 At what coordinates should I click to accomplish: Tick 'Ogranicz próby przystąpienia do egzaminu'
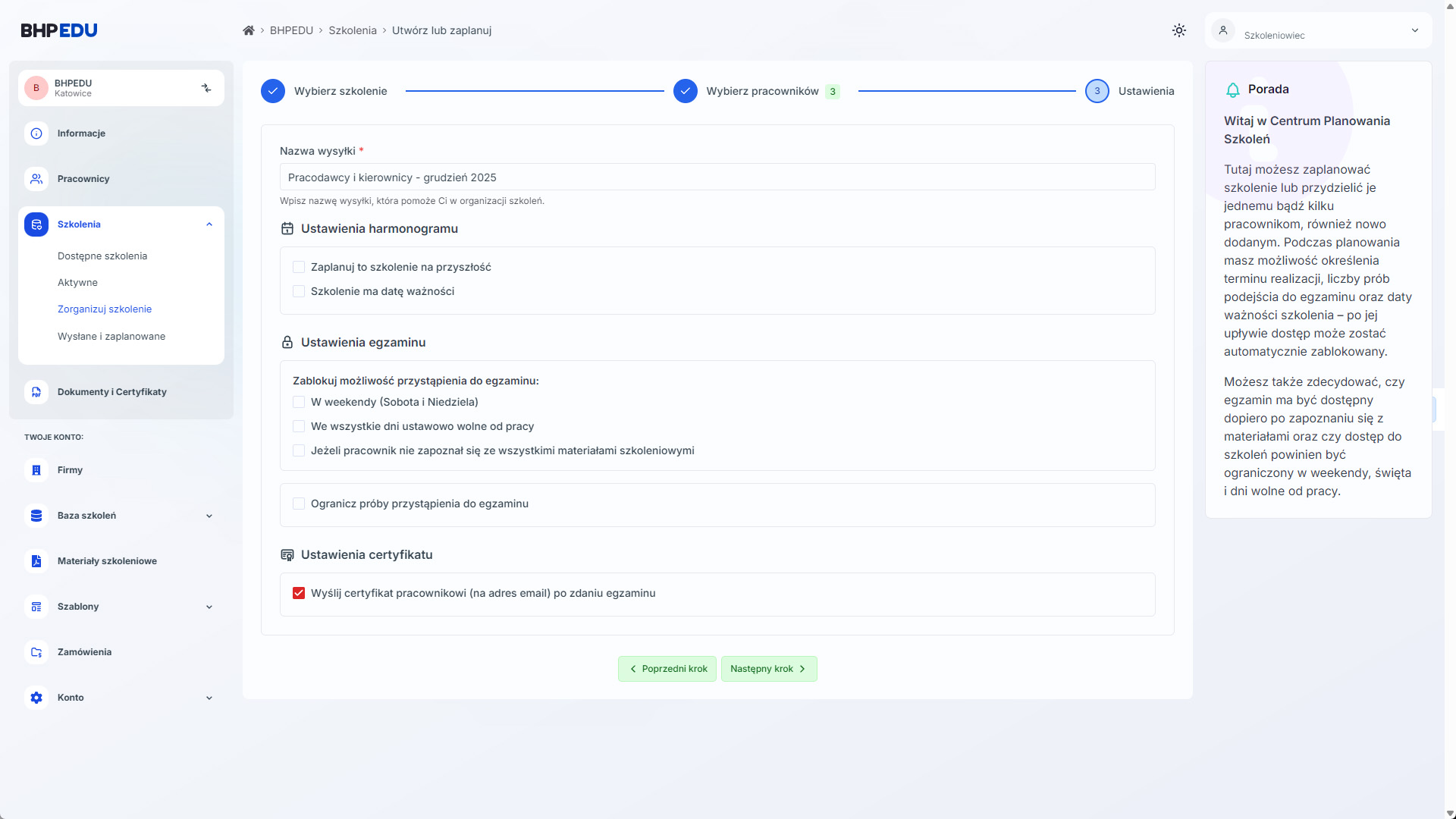[x=299, y=504]
